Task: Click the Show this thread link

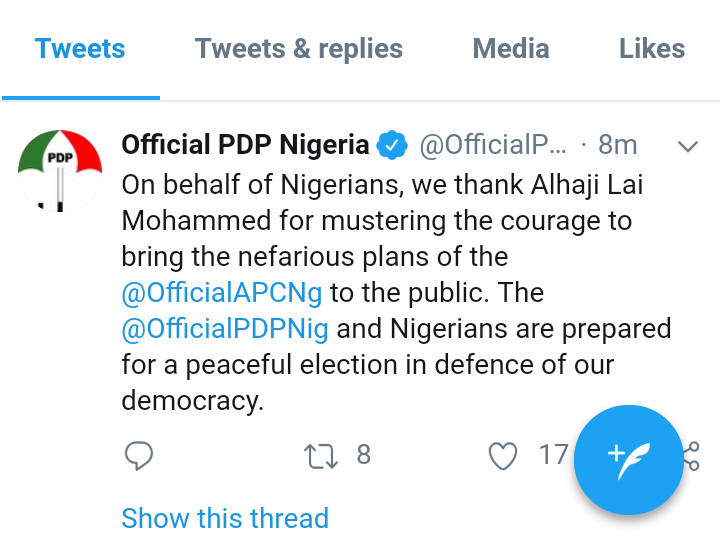Action: tap(225, 518)
